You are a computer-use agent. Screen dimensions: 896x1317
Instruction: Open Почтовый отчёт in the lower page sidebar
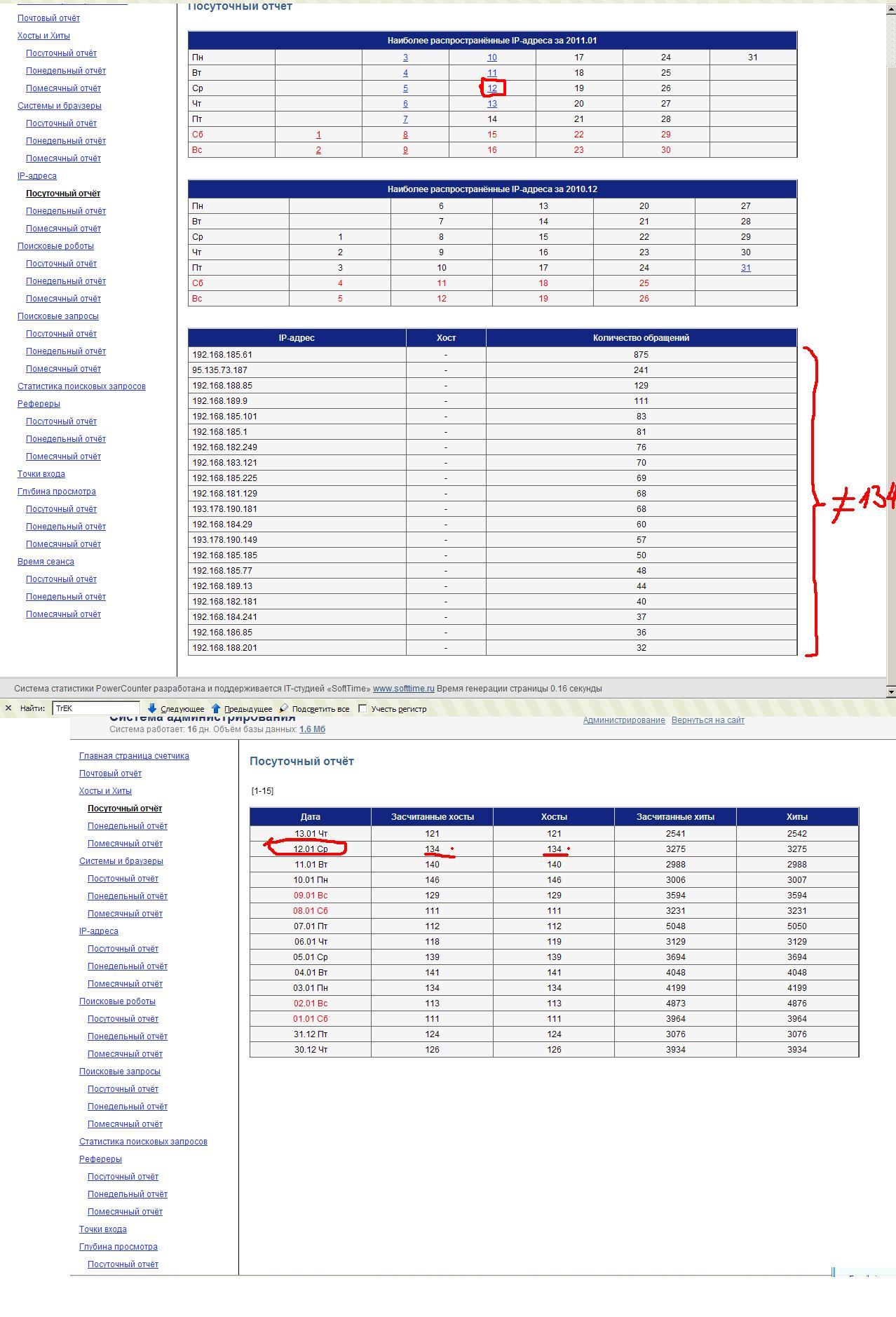point(110,774)
